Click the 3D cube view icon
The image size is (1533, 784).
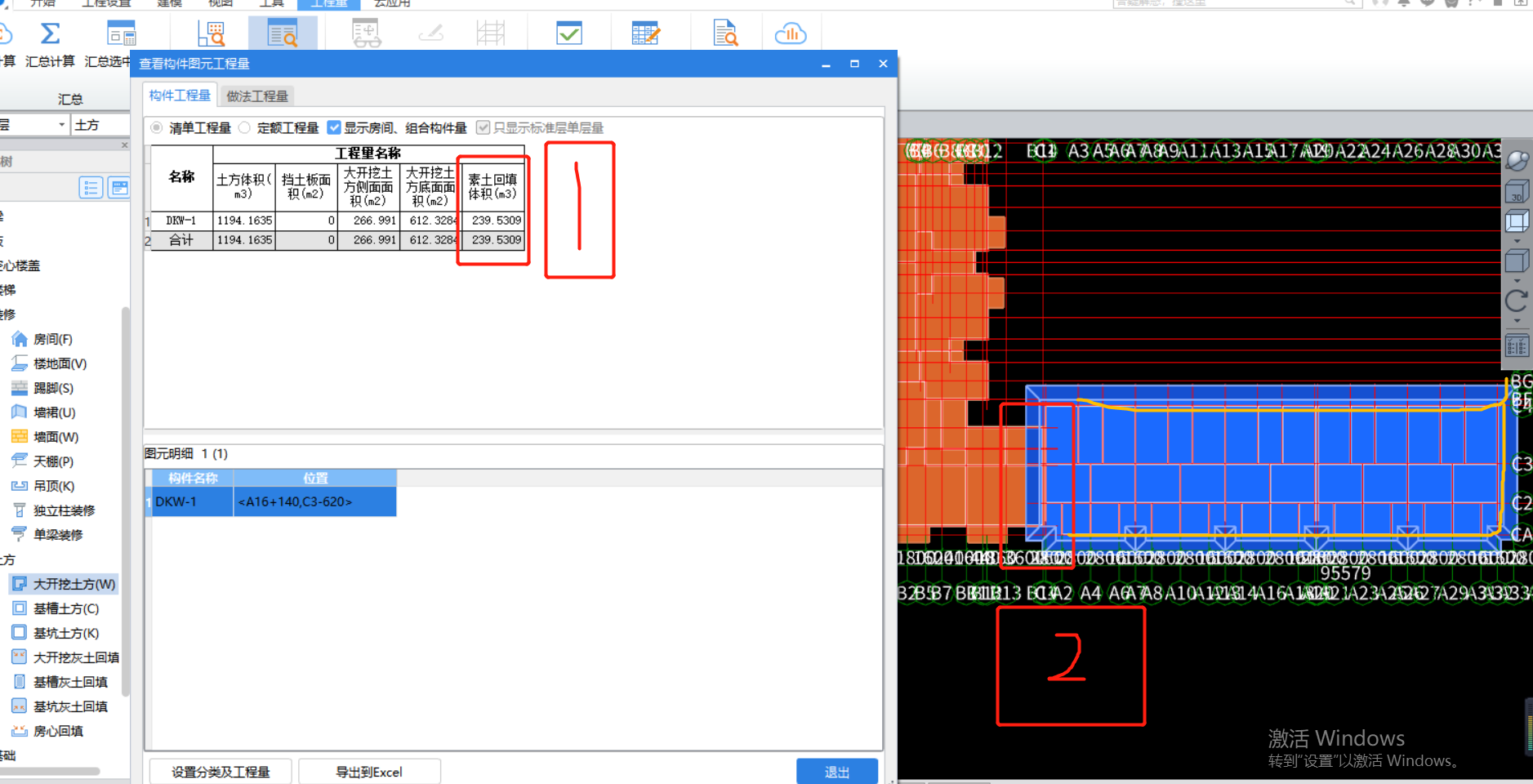[x=1517, y=192]
